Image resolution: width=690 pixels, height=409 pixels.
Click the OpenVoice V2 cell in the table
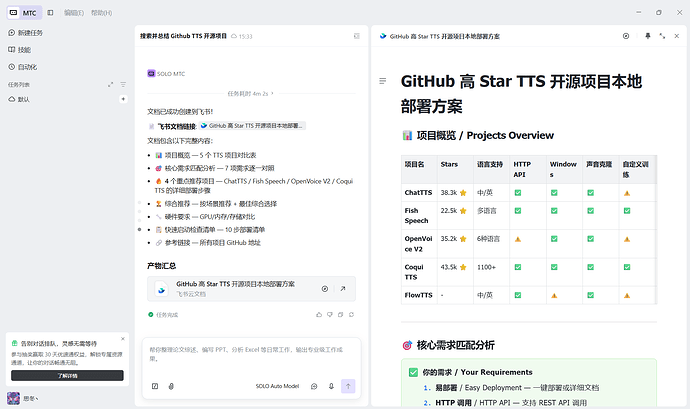coord(418,244)
